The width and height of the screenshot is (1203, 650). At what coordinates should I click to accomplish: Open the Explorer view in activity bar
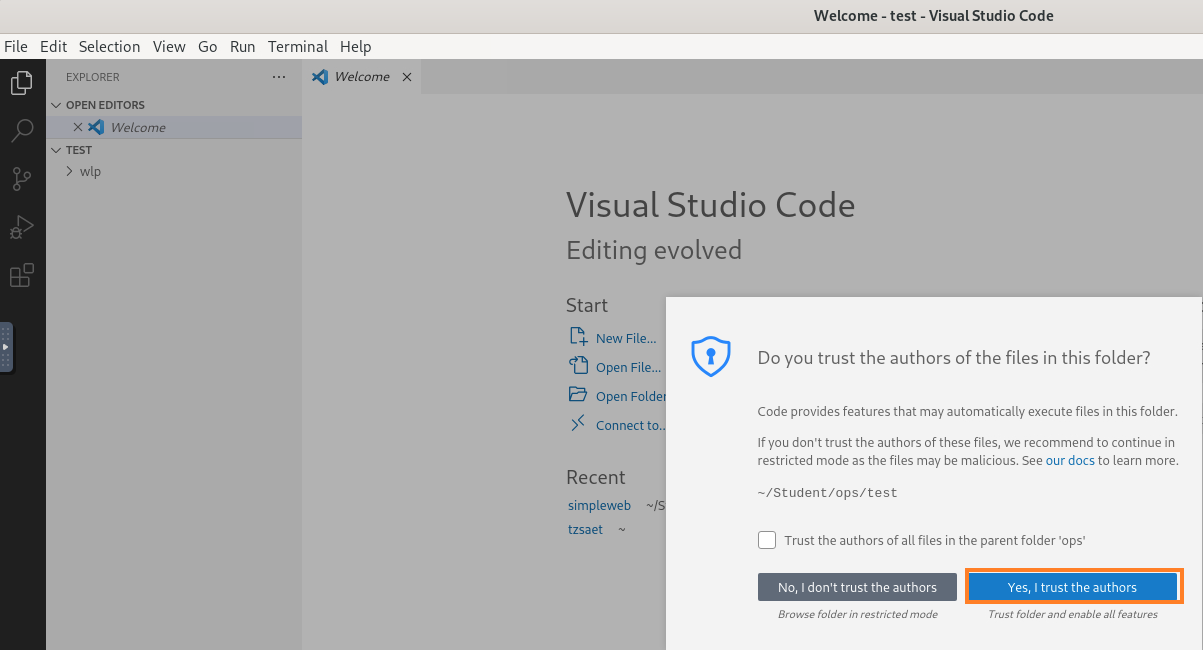click(21, 83)
